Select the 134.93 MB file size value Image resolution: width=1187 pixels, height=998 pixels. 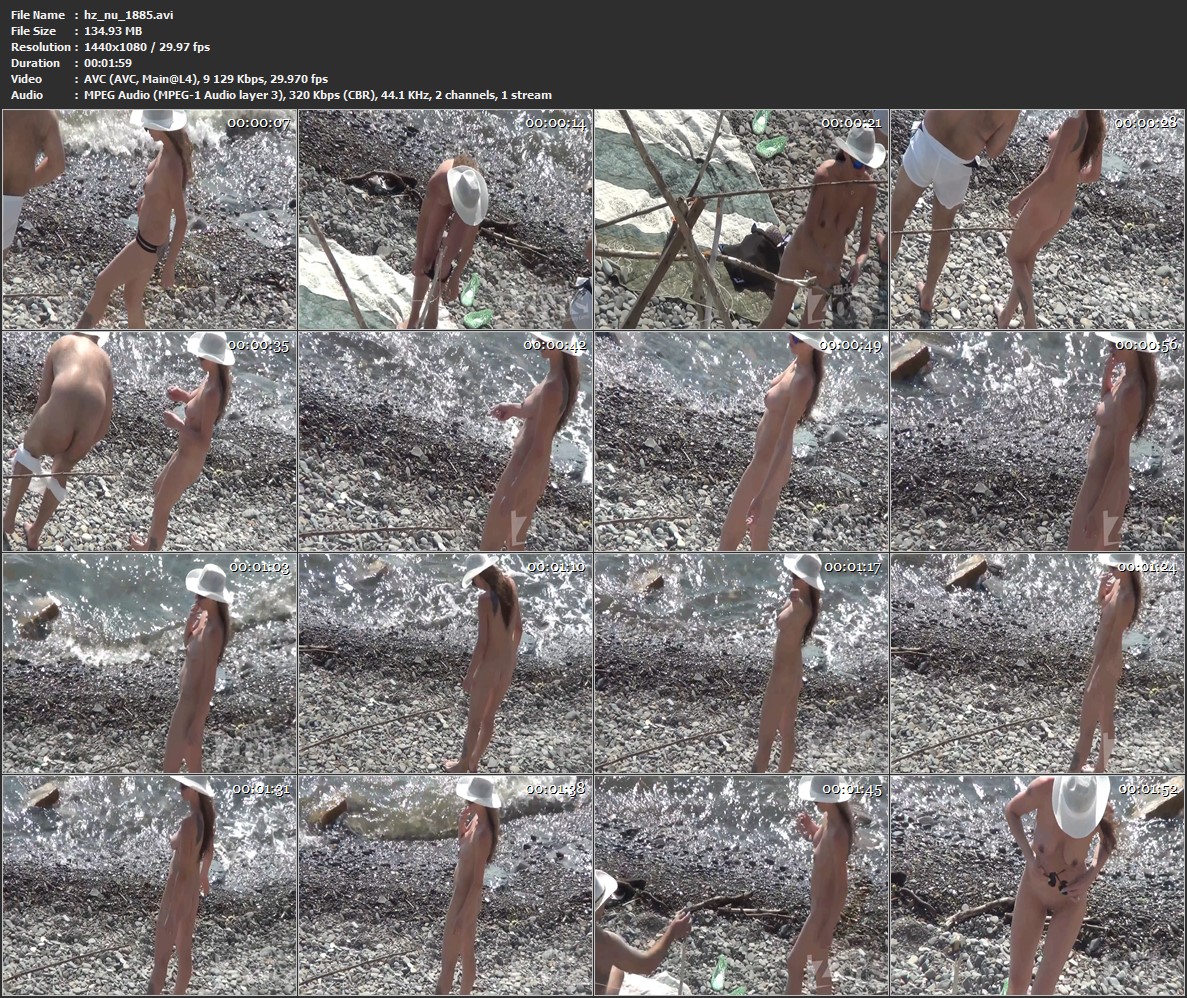113,31
